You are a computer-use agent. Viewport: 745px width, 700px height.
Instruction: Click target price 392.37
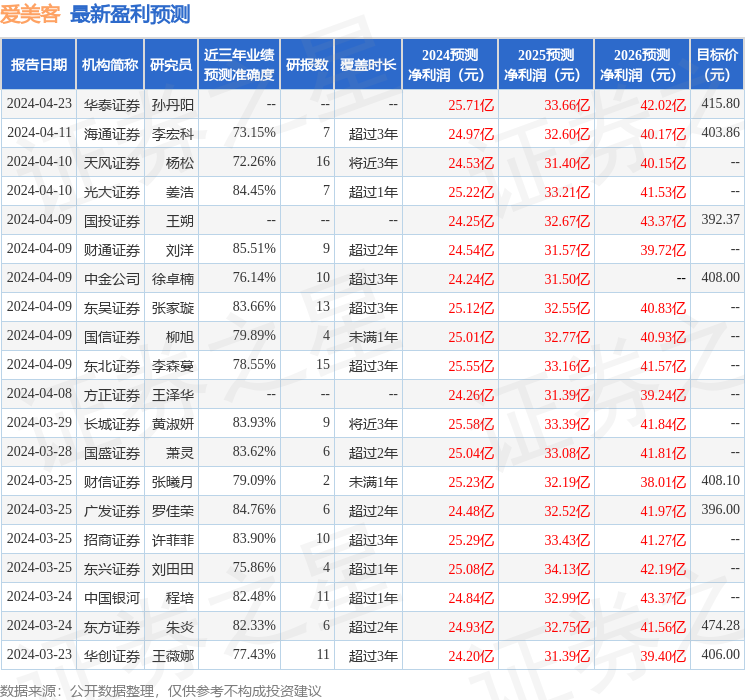pos(721,220)
